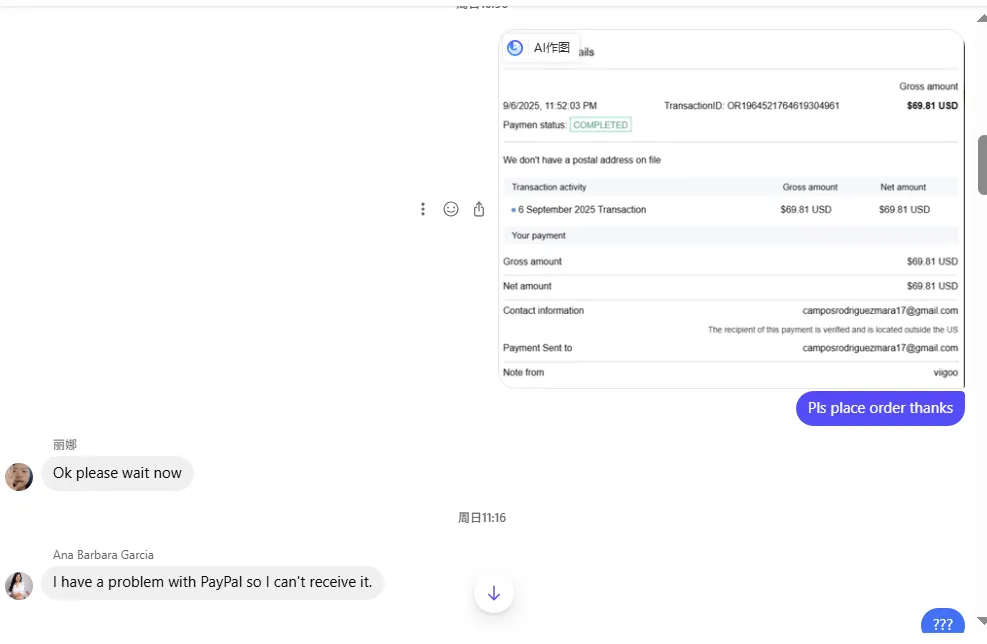Open 丽娜's profile avatar
This screenshot has height=644, width=987.
19,476
